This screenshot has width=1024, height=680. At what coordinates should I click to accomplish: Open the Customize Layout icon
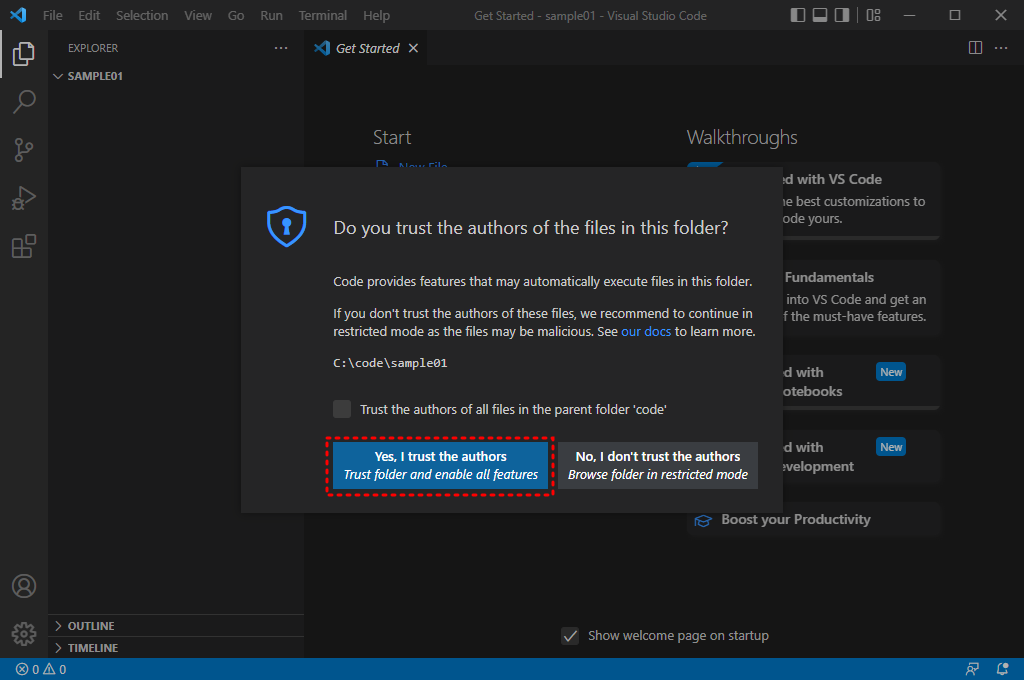tap(873, 15)
